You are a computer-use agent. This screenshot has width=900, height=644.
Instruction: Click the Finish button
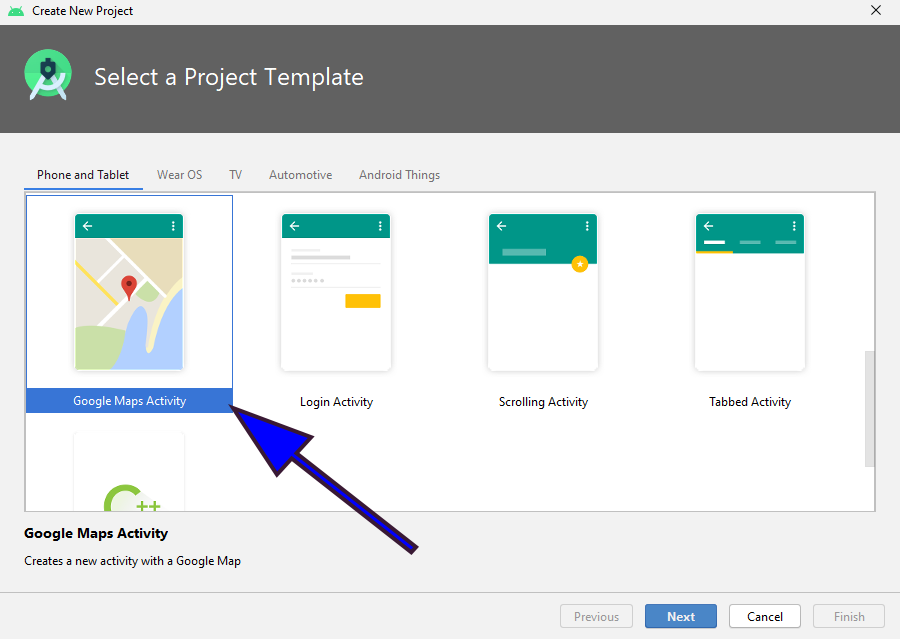tap(849, 616)
